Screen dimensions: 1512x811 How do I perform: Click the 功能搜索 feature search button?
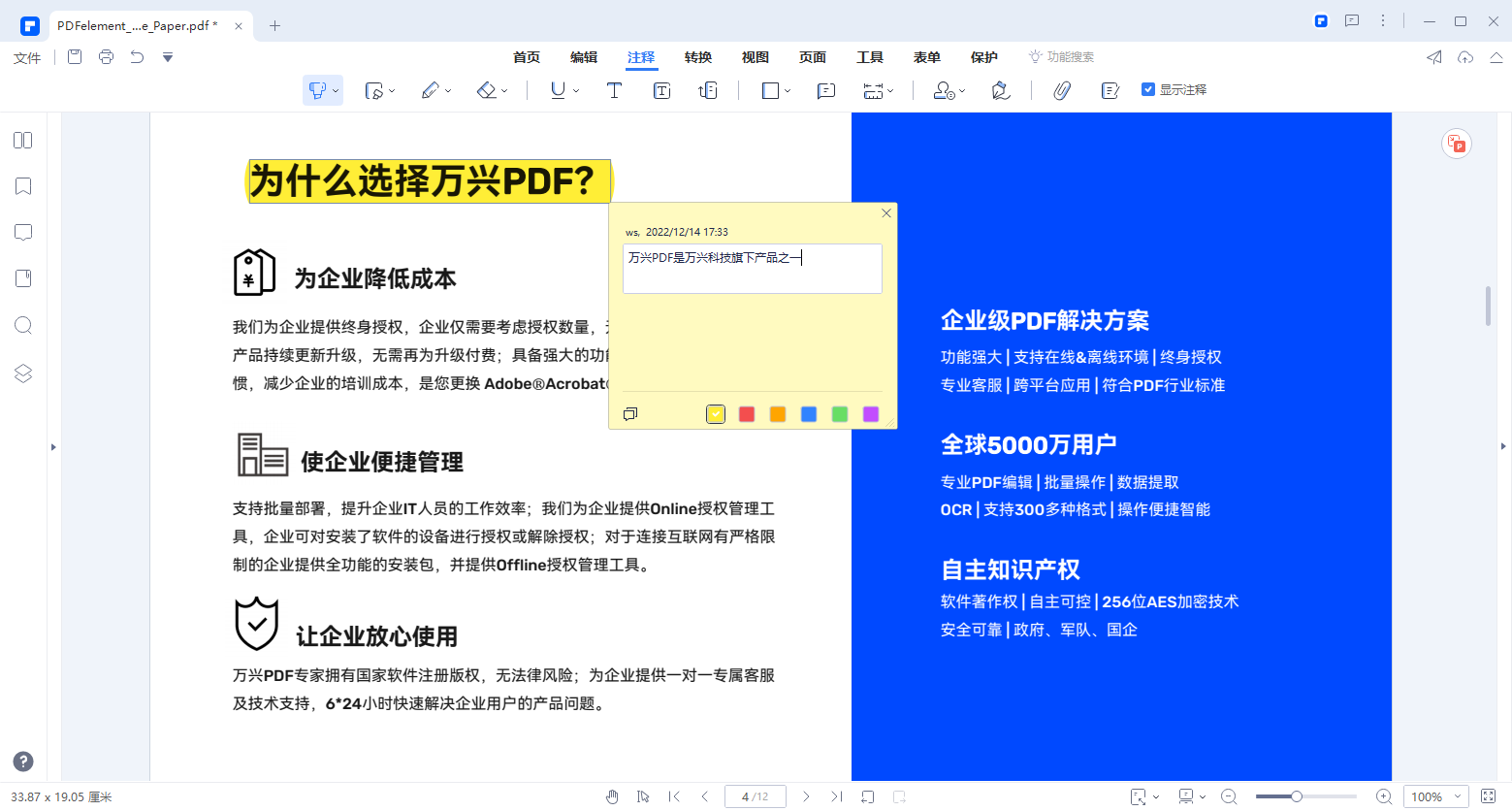(x=1062, y=56)
